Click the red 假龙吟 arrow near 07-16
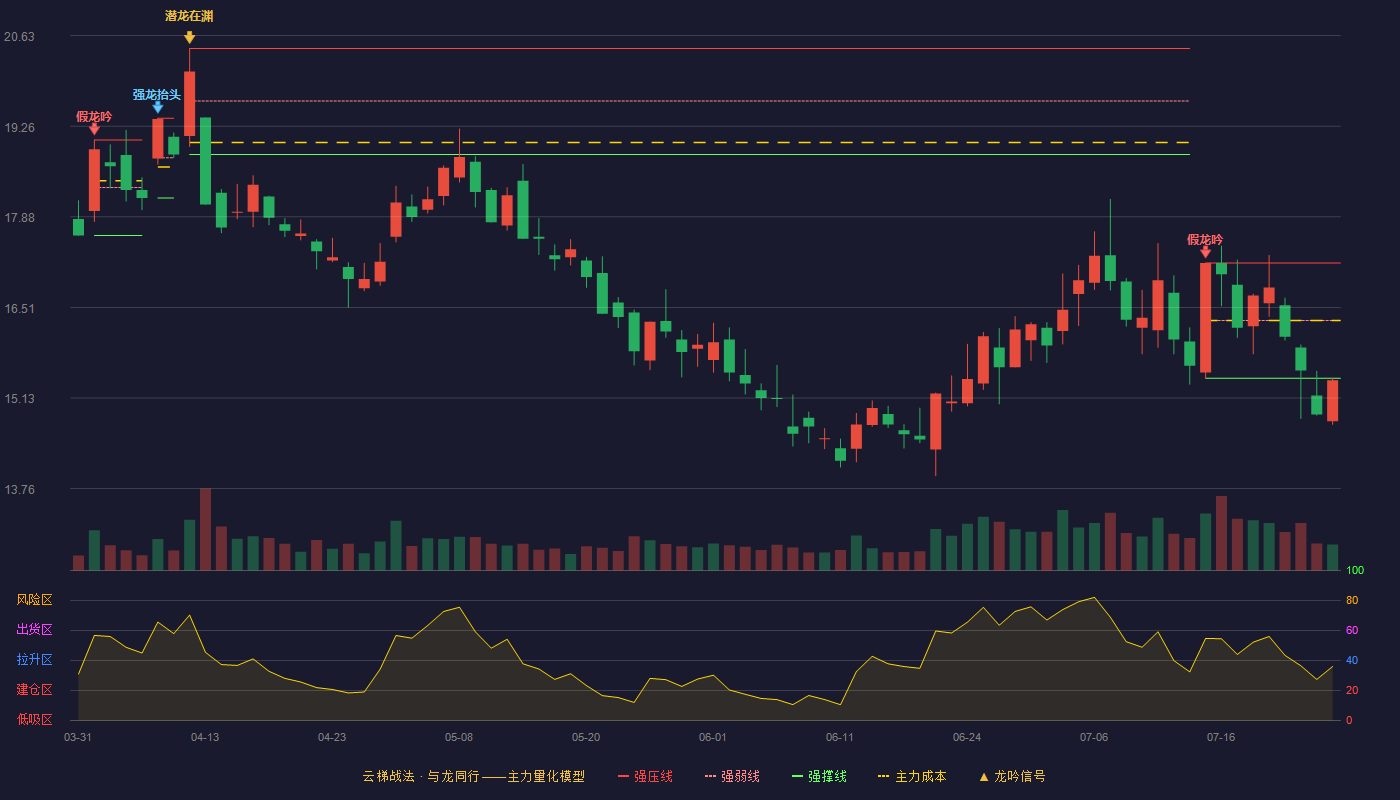 pos(1205,252)
